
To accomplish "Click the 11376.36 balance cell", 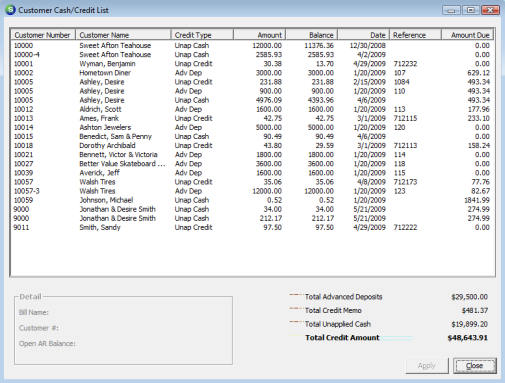I will (319, 46).
